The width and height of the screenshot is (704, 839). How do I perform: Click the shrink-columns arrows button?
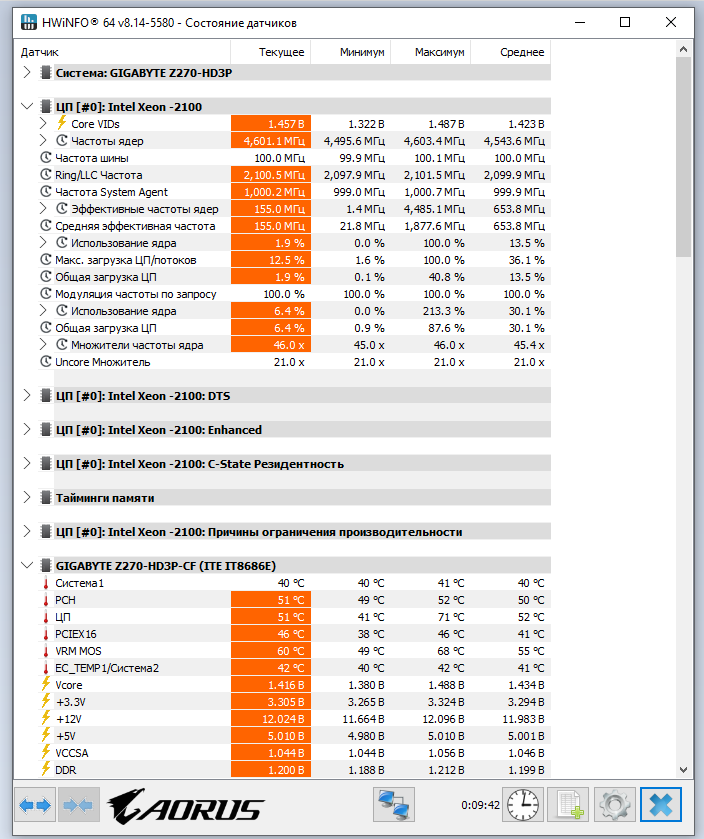click(79, 804)
